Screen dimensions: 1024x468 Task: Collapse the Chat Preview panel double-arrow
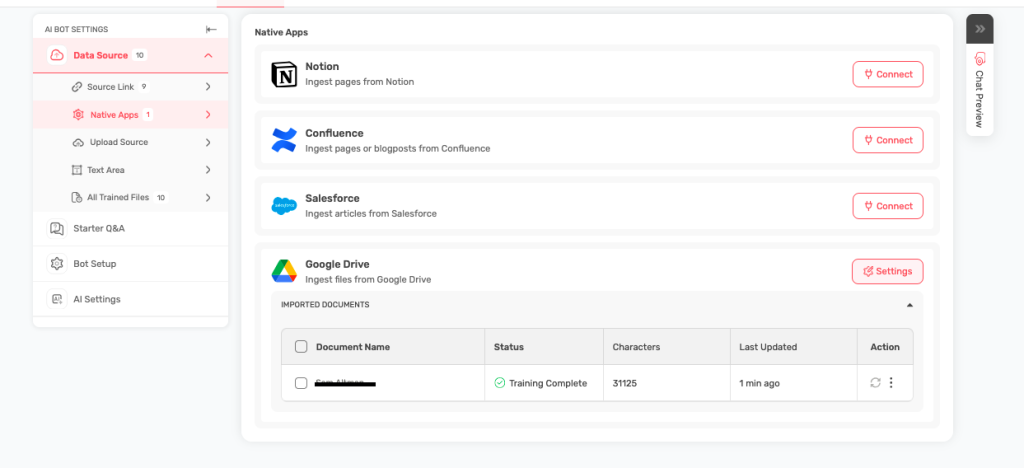[980, 29]
